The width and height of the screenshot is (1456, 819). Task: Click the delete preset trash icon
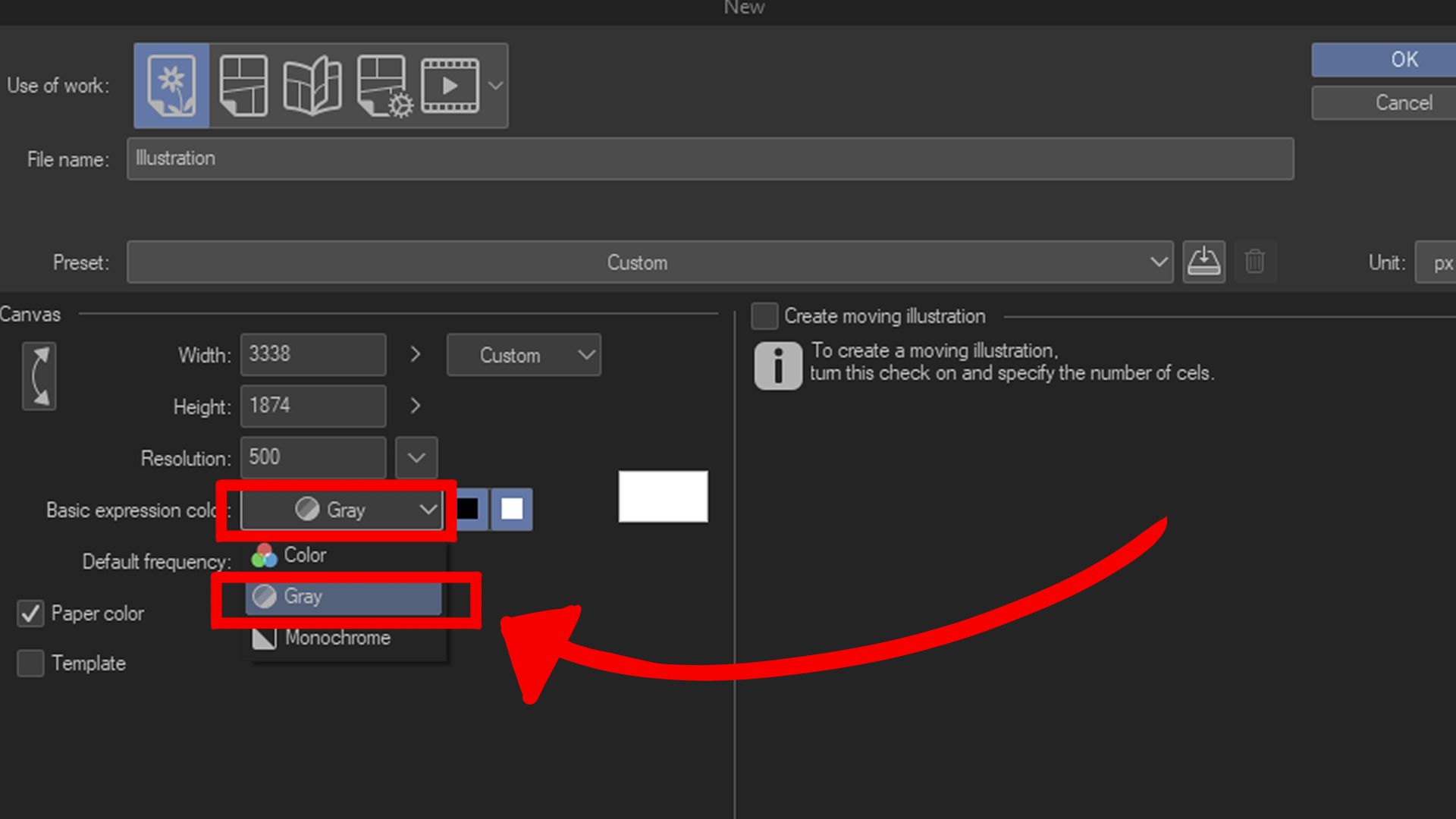tap(1255, 262)
